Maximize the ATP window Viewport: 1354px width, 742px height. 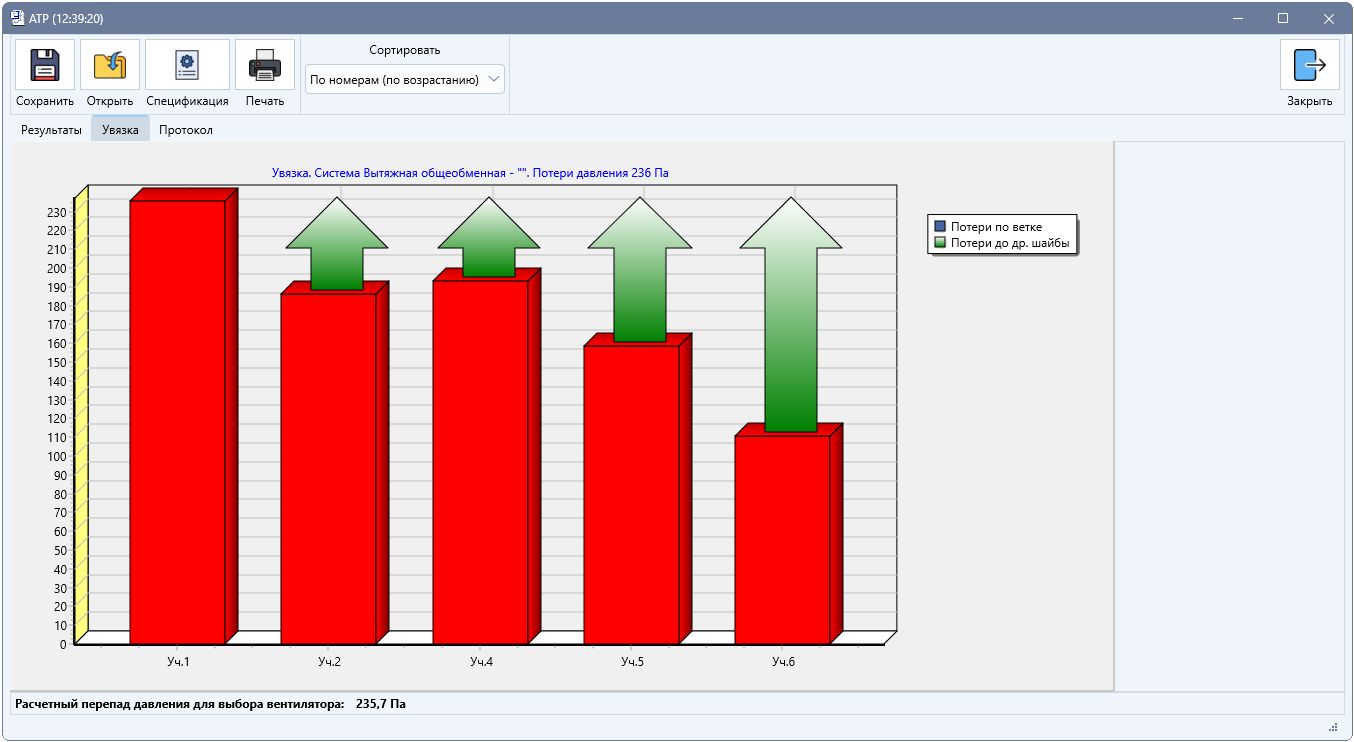pos(1283,18)
